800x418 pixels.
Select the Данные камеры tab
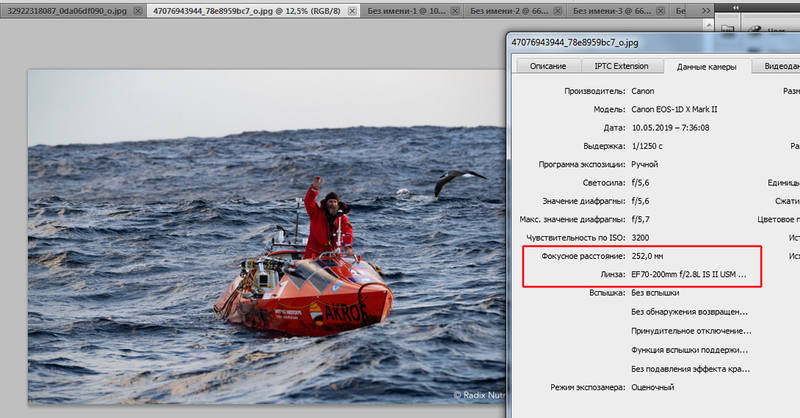coord(707,67)
